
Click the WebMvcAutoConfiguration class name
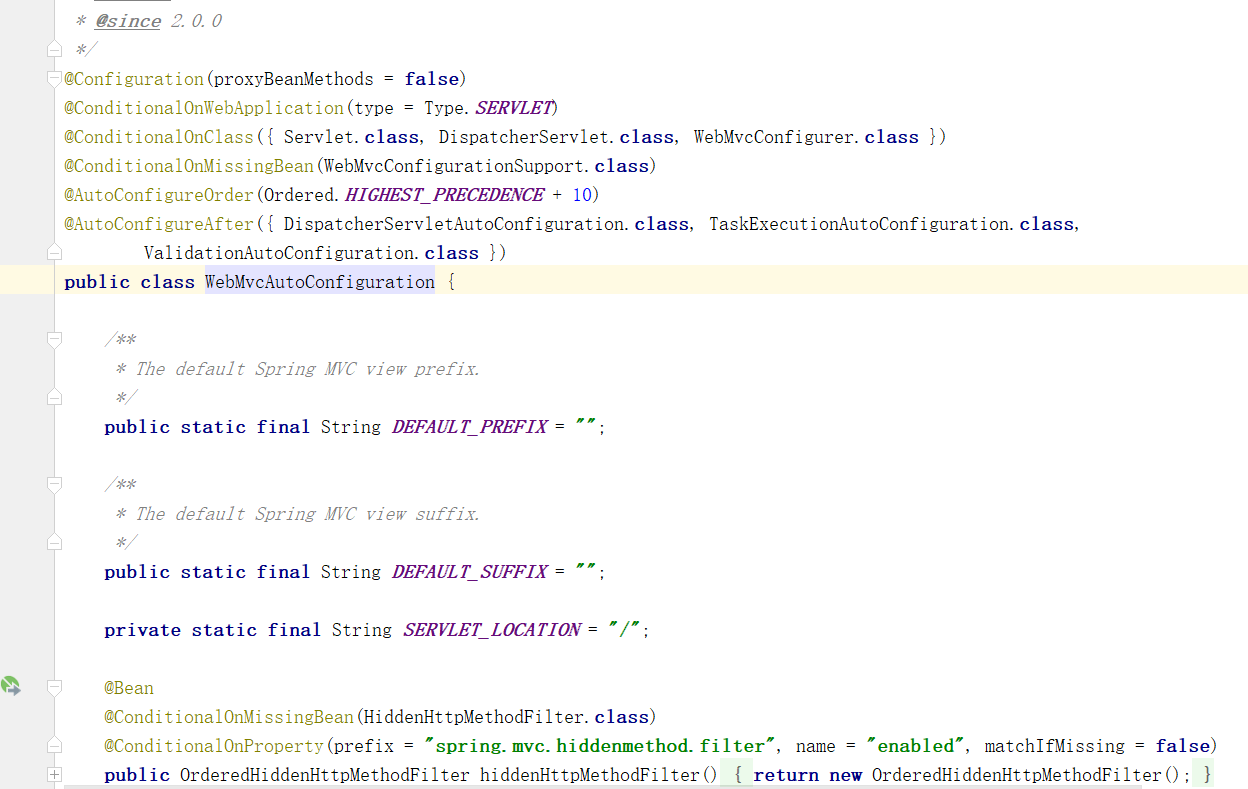pyautogui.click(x=320, y=282)
